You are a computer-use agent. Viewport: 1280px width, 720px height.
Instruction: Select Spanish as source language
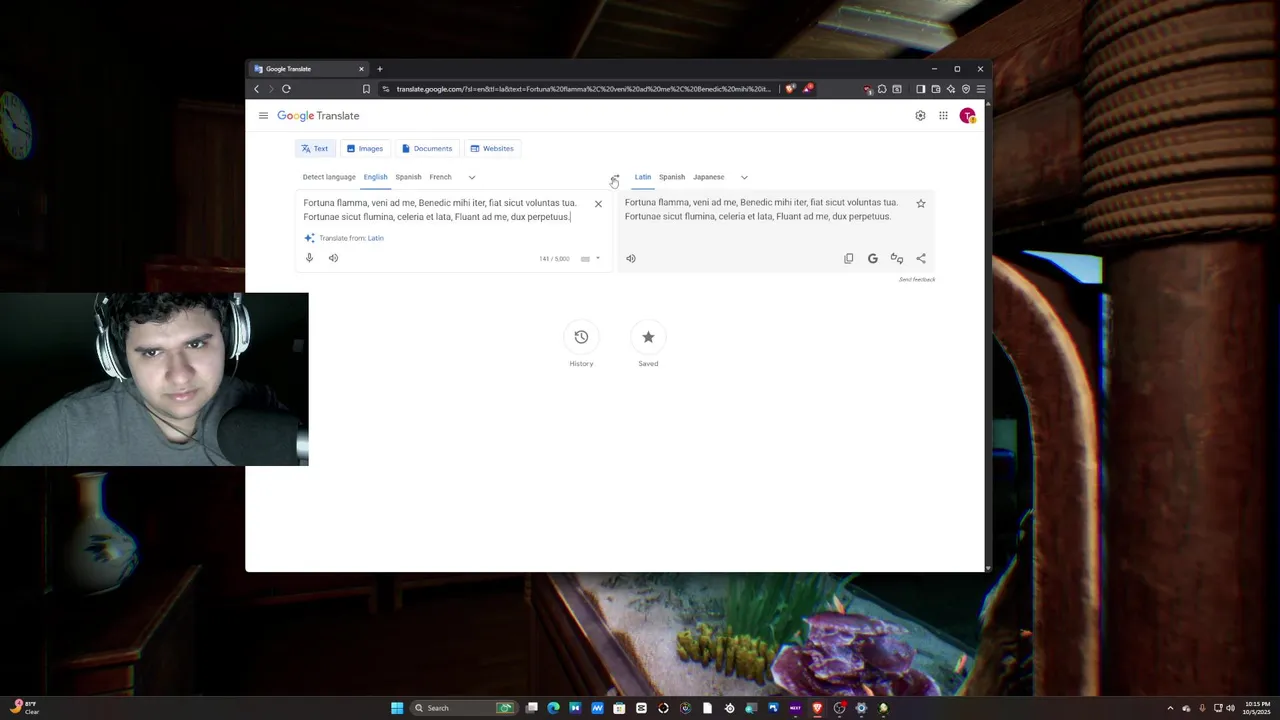click(x=408, y=177)
